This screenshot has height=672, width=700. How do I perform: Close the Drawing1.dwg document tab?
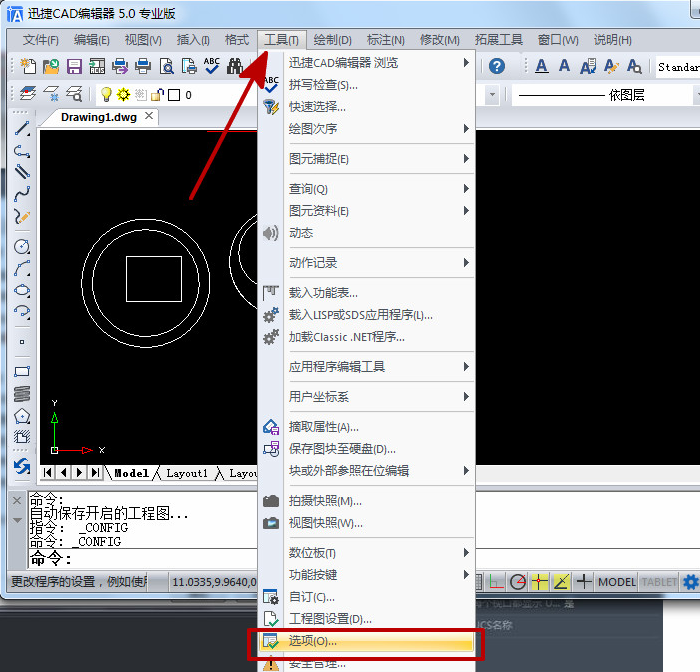[x=149, y=116]
